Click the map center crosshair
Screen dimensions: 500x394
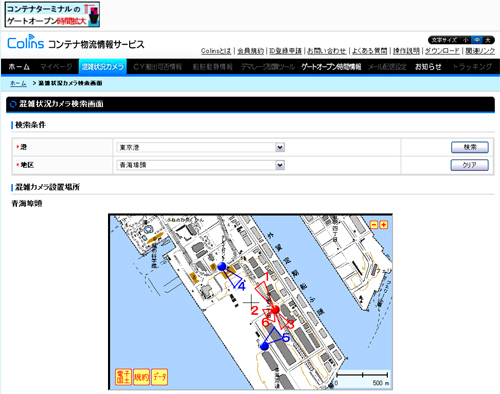click(251, 302)
